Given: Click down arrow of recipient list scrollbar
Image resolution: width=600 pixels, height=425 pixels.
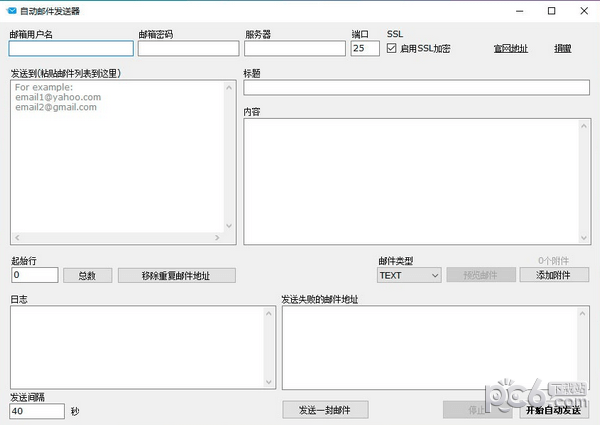Looking at the screenshot, I should (x=229, y=226).
